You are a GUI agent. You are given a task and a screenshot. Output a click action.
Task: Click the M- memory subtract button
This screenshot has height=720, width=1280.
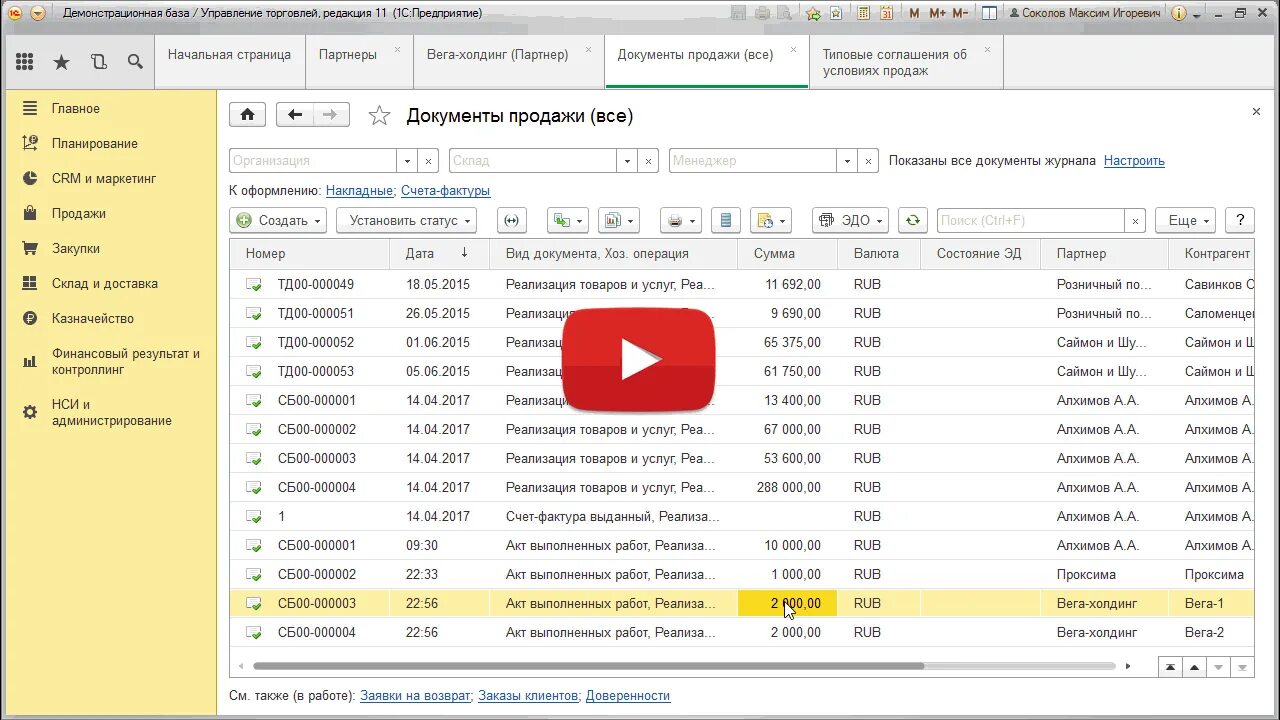tap(960, 13)
